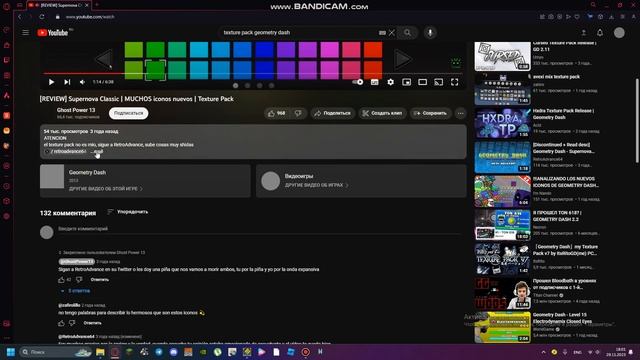
Task: Create a clip with Создать клип
Action: tap(382, 113)
